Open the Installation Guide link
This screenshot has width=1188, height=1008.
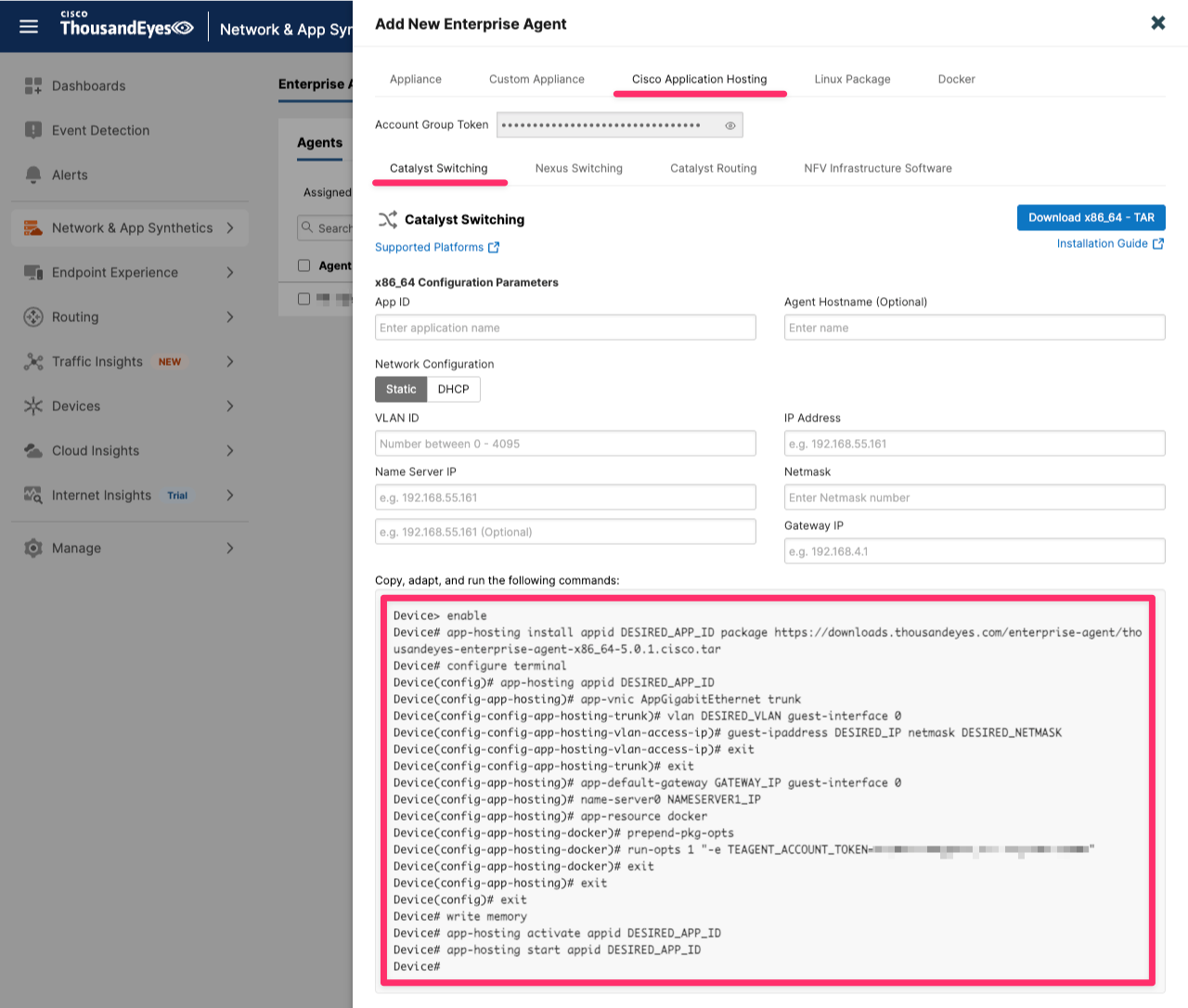(1103, 243)
